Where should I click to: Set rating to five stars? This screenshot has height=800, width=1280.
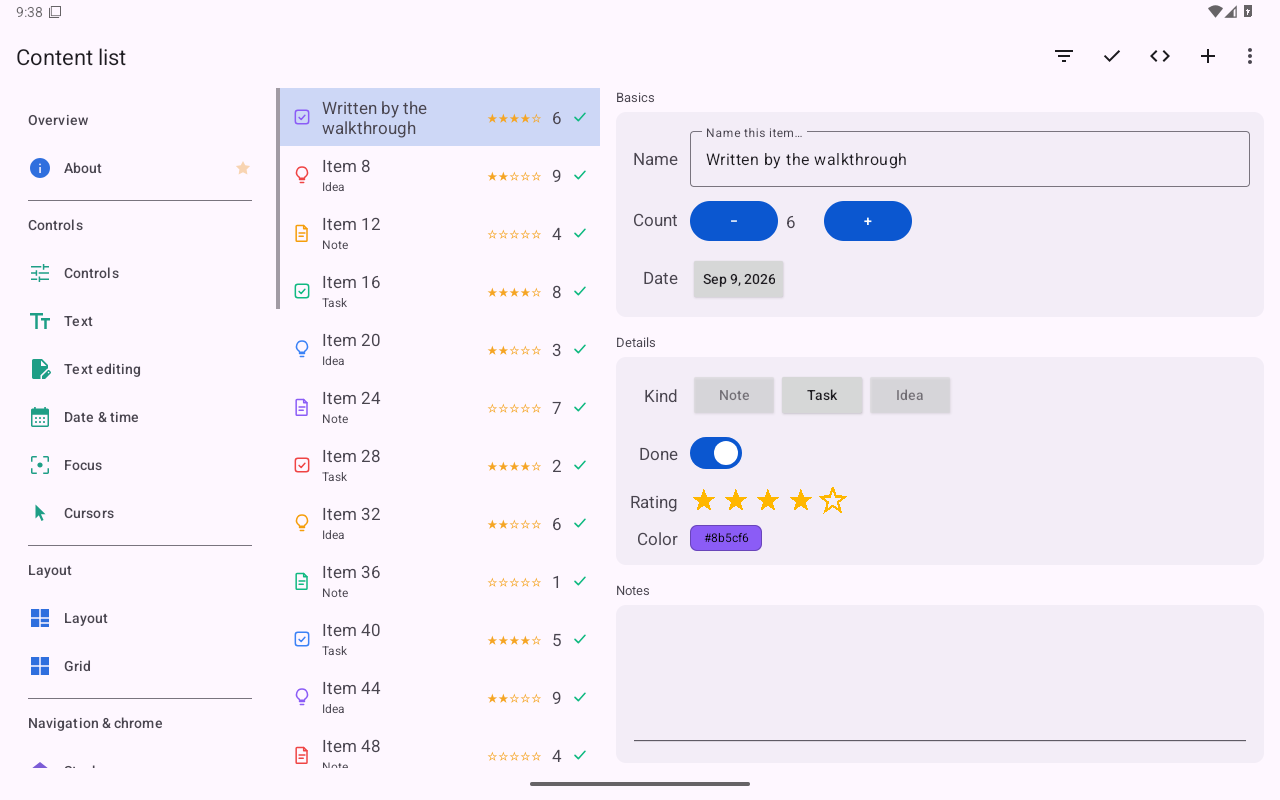tap(833, 500)
